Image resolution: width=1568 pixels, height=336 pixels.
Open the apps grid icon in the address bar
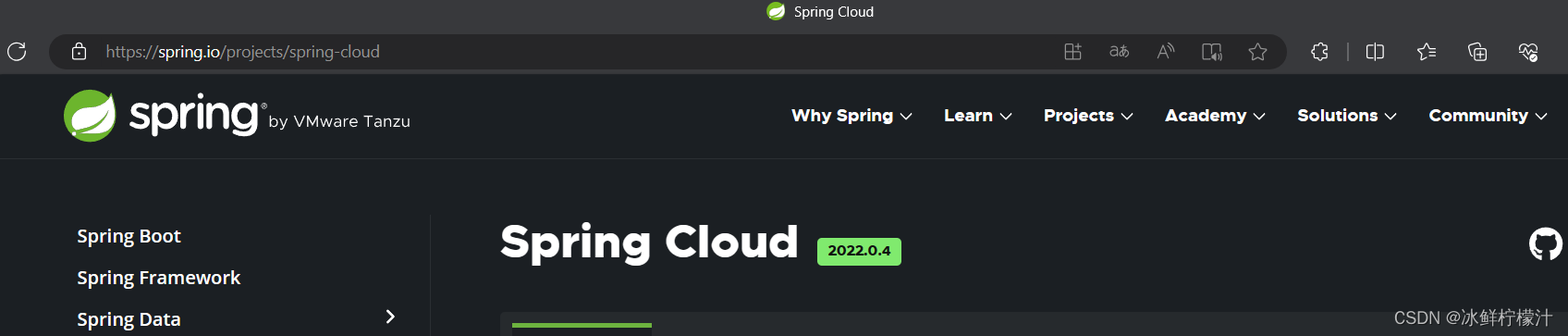1072,52
